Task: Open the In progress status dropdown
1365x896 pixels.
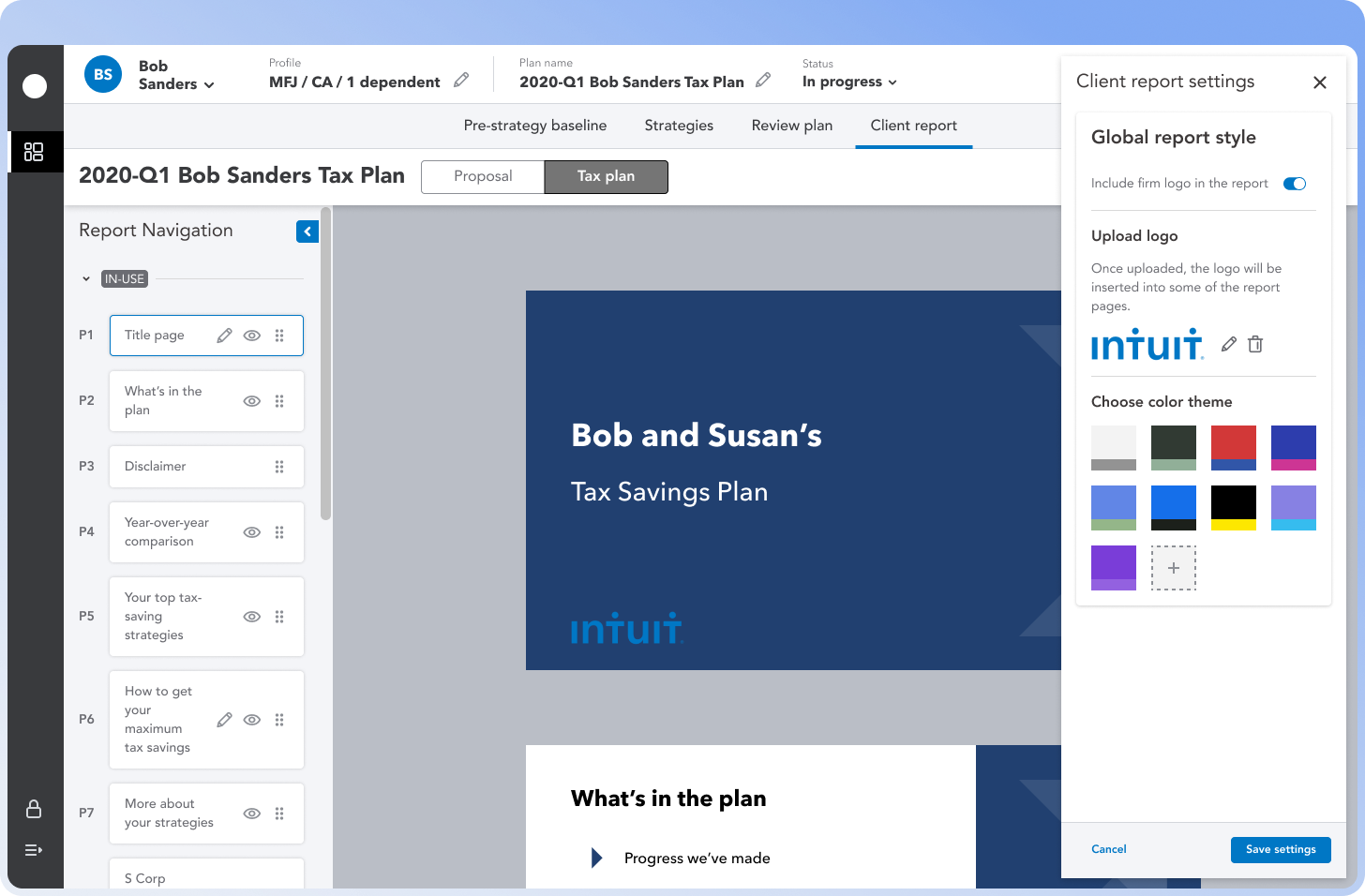Action: point(849,82)
